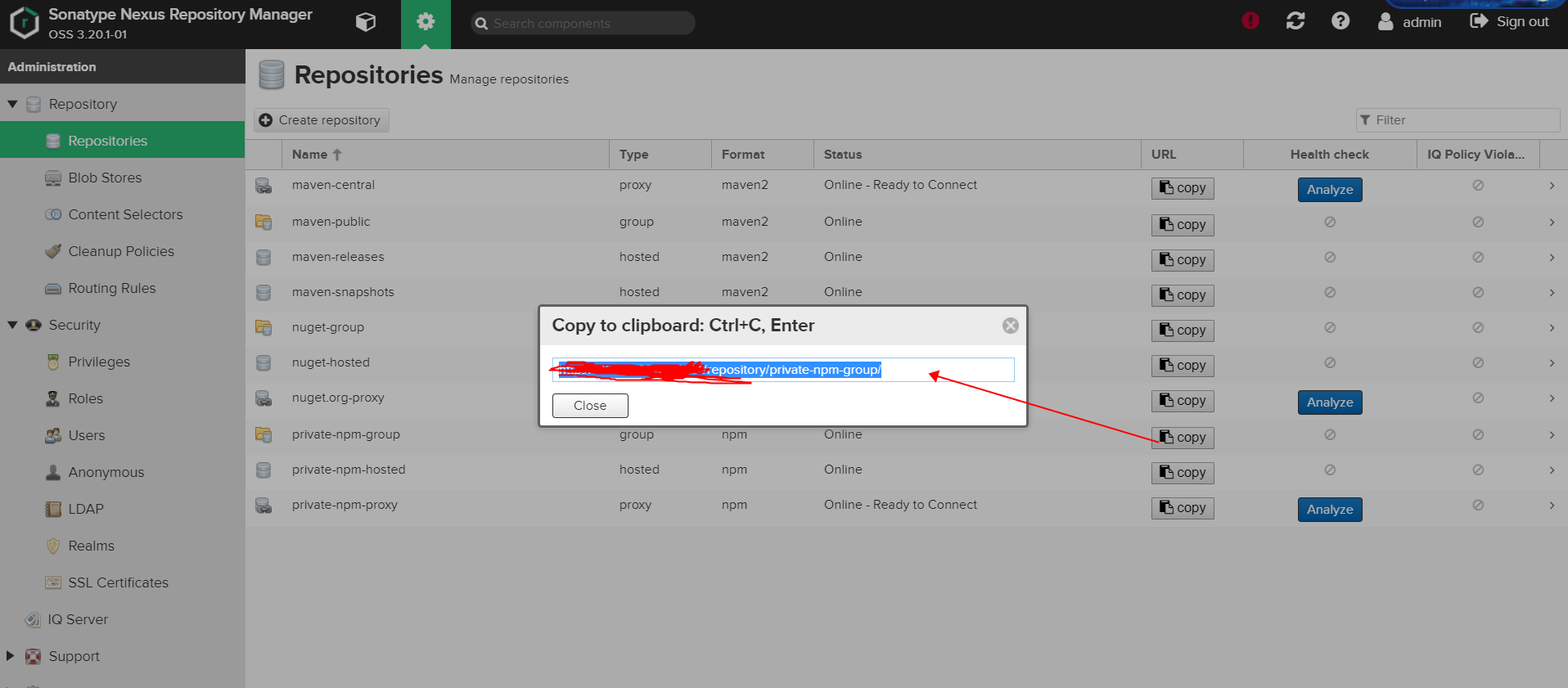This screenshot has height=688, width=1568.
Task: Select Repositories in the sidebar
Action: [123, 141]
